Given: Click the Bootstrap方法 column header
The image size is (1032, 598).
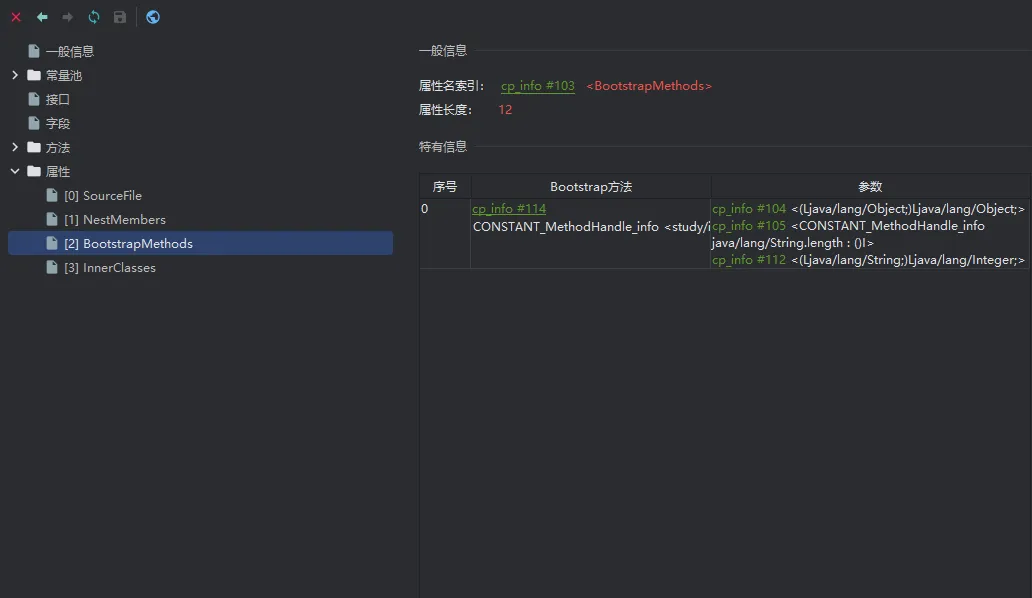Looking at the screenshot, I should (x=590, y=187).
